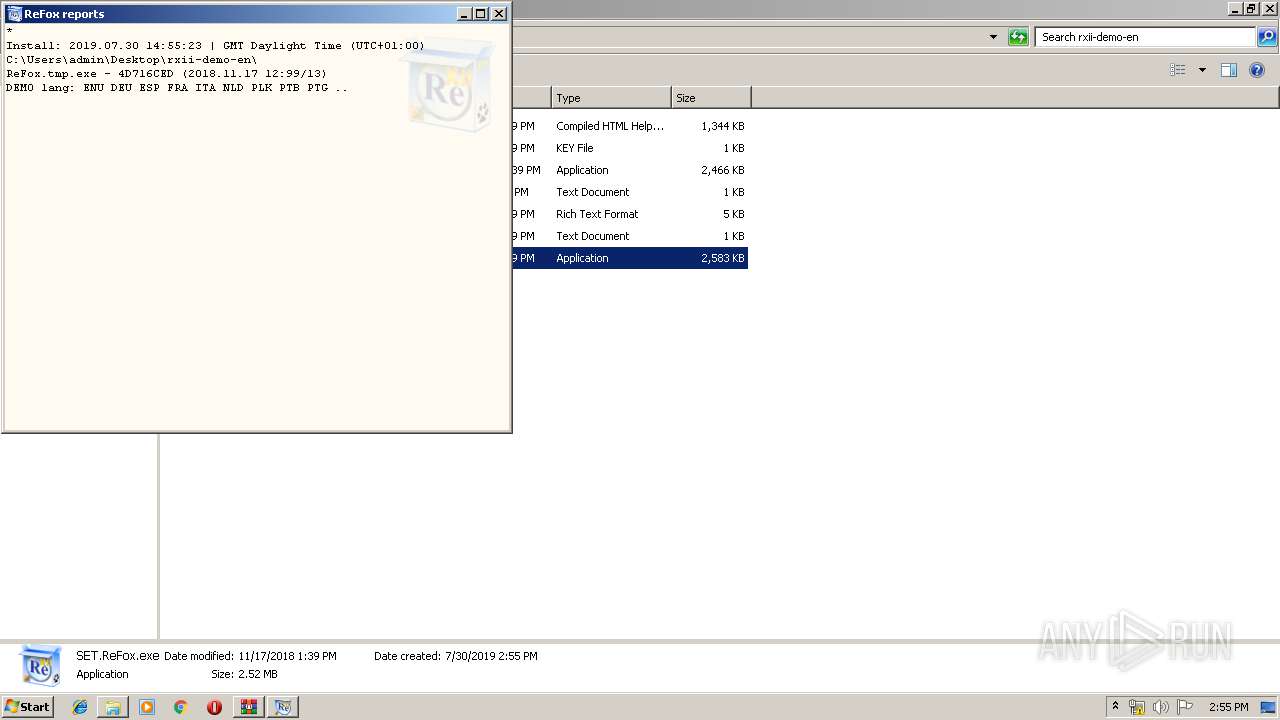Open the WinRAR taskbar button

click(x=248, y=707)
